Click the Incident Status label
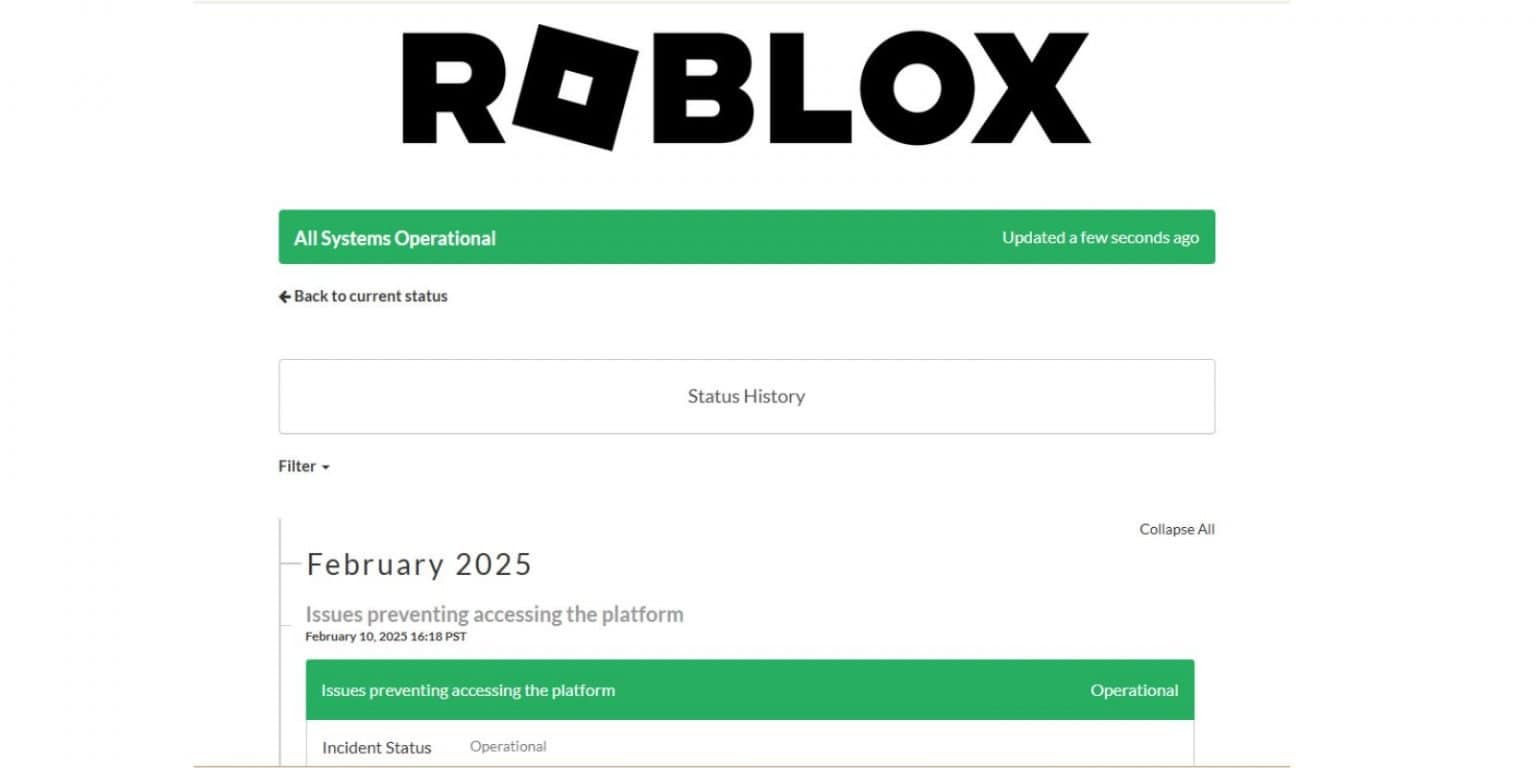 [x=377, y=747]
